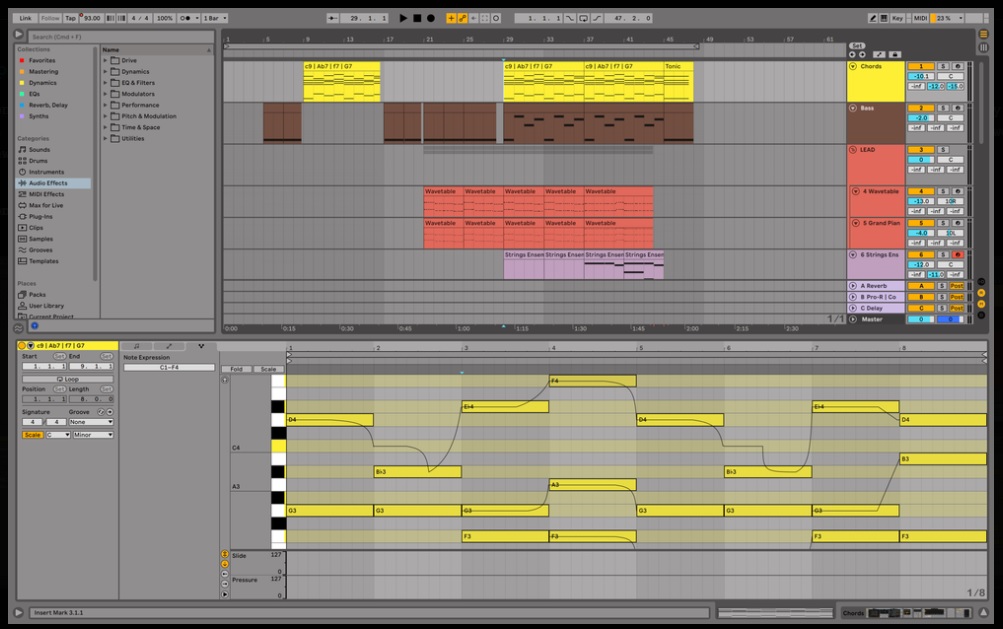Viewport: 1003px width, 629px height.
Task: Fold the Chords track
Action: [853, 67]
